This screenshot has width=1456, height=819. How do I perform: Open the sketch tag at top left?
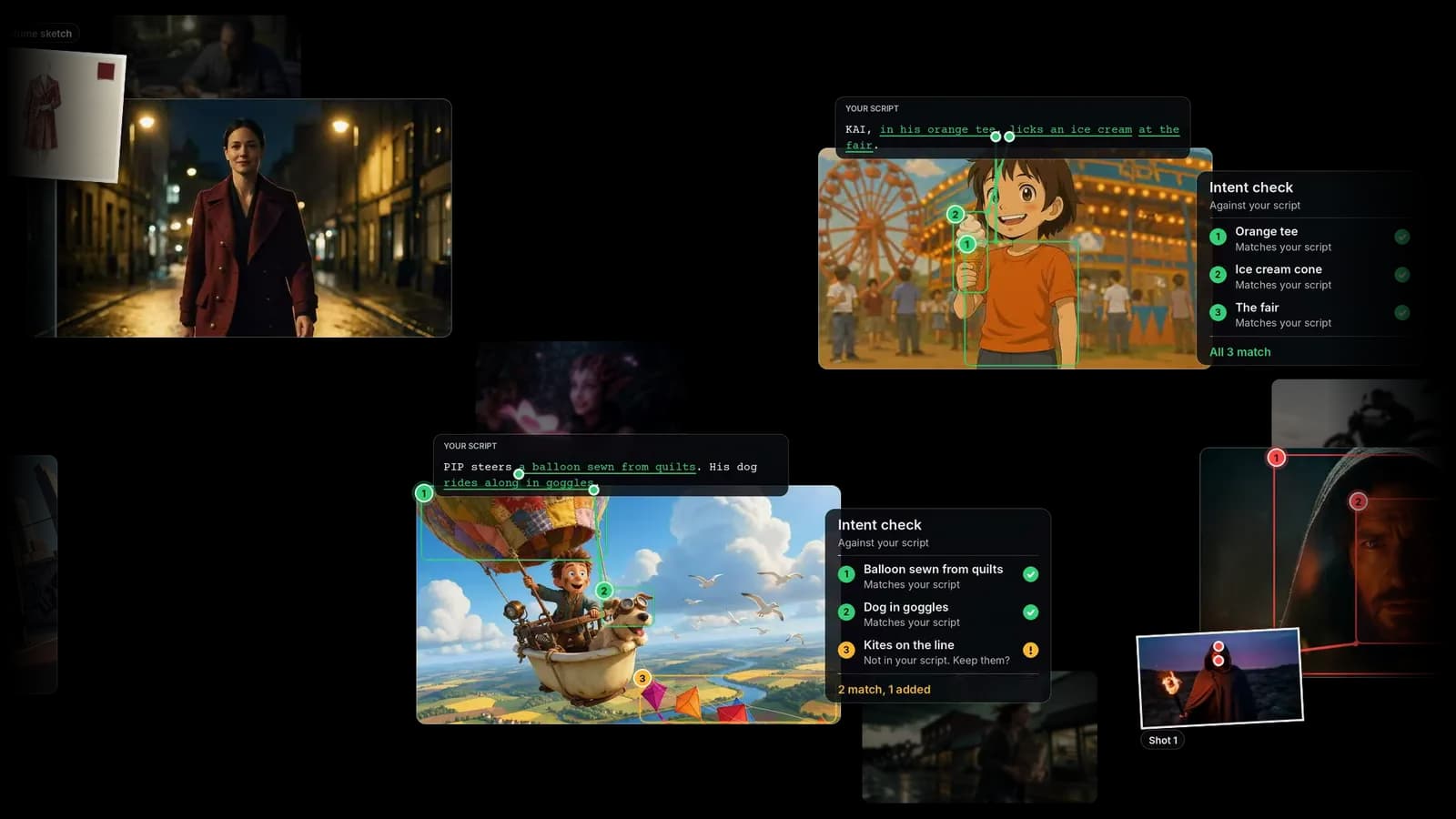[44, 34]
